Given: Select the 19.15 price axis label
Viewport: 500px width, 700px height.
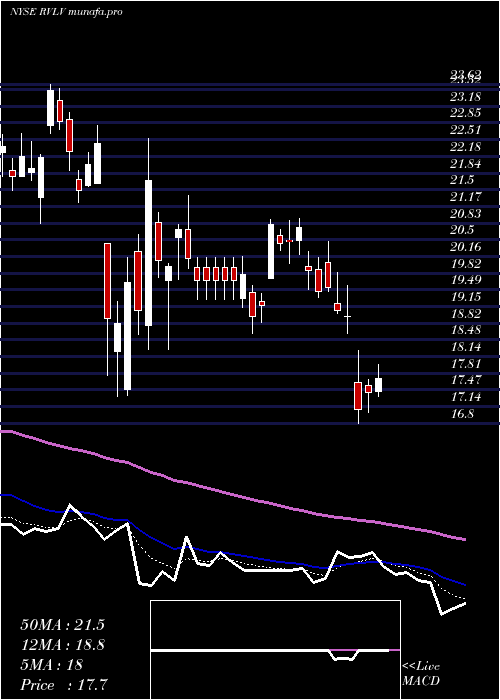Looking at the screenshot, I should (x=465, y=297).
